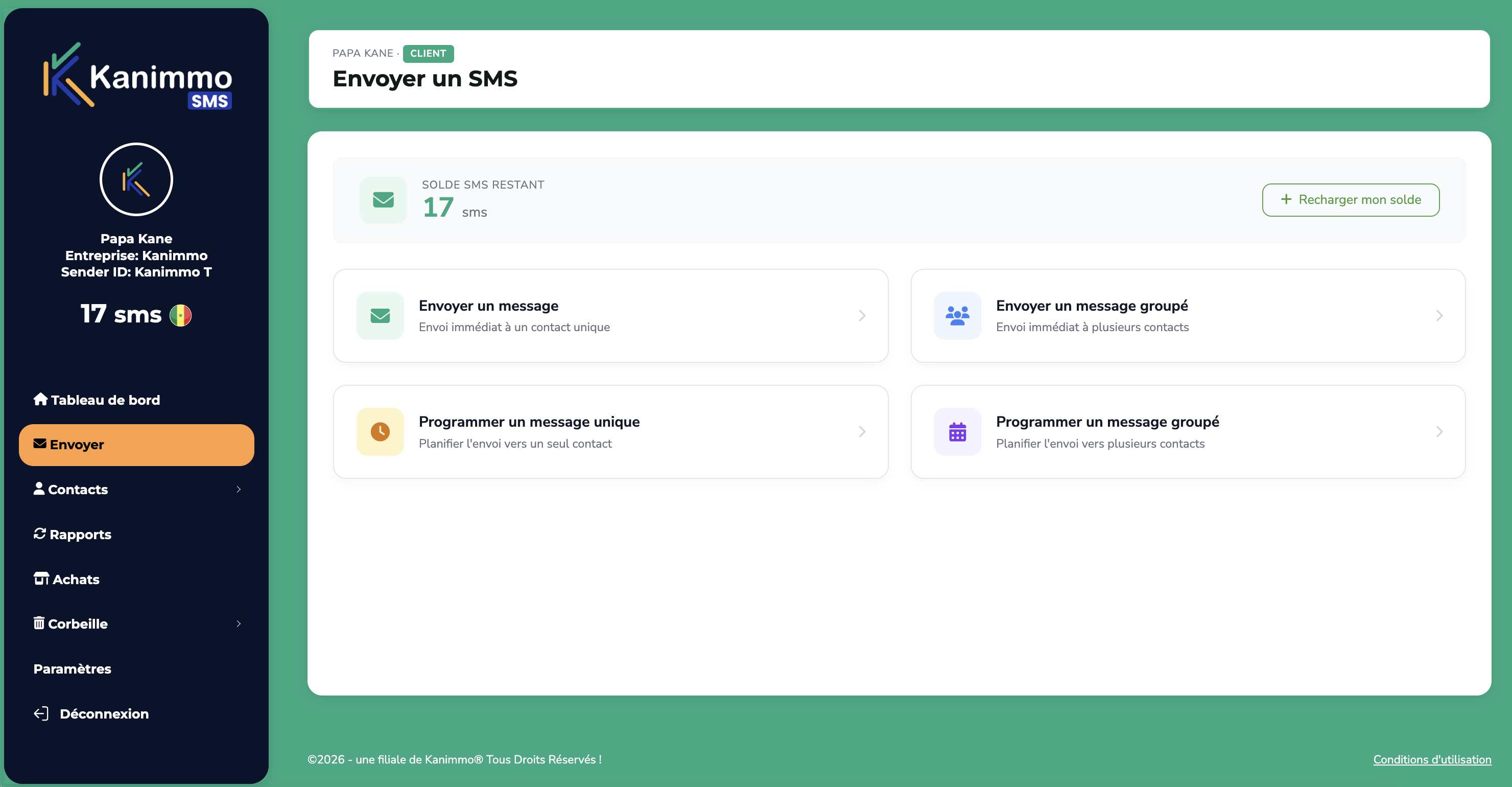Screen dimensions: 1512x787
Task: Click the home icon beside Tableau de bord
Action: [40, 399]
